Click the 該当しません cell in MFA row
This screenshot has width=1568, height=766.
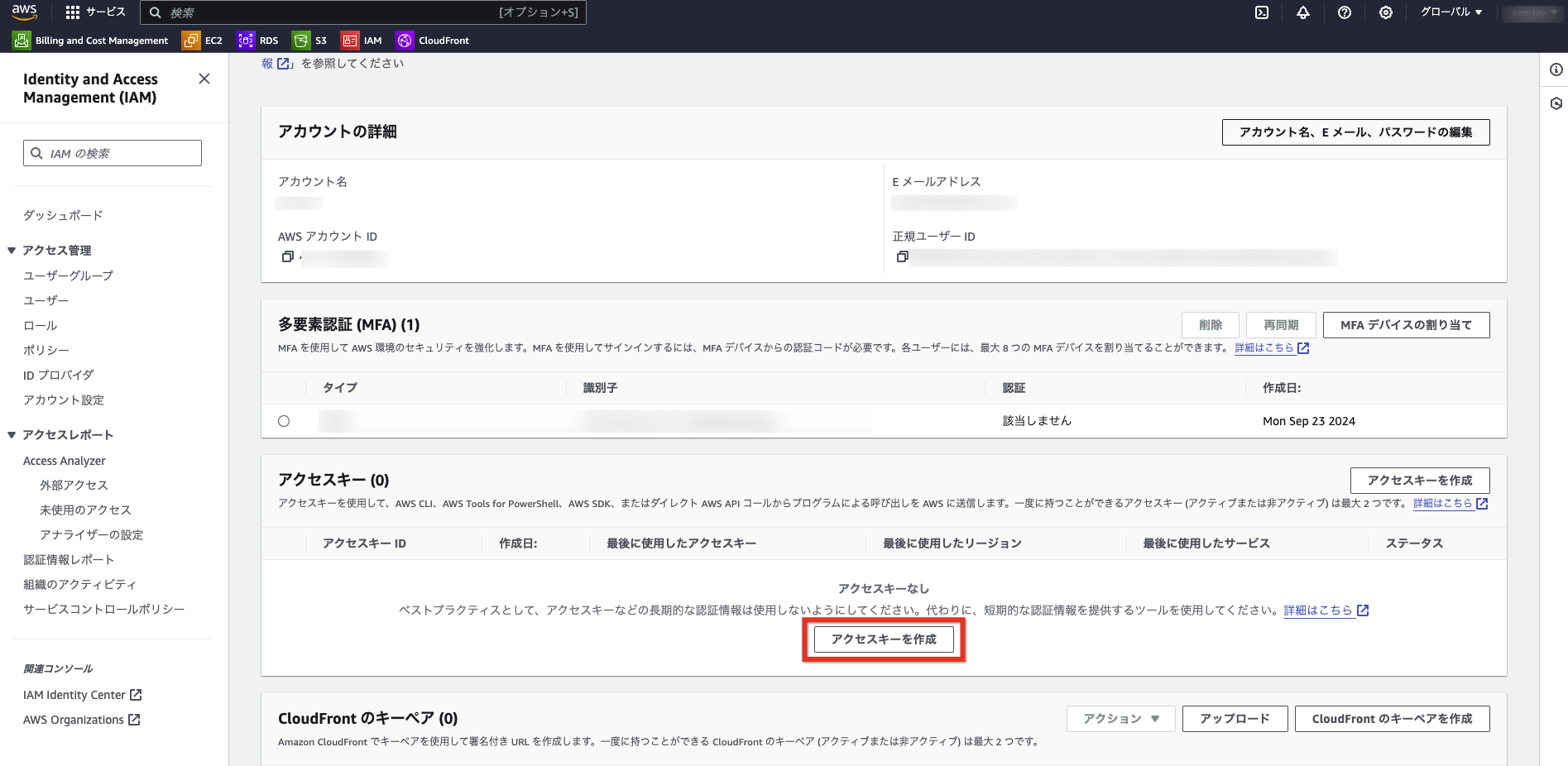(x=1037, y=421)
